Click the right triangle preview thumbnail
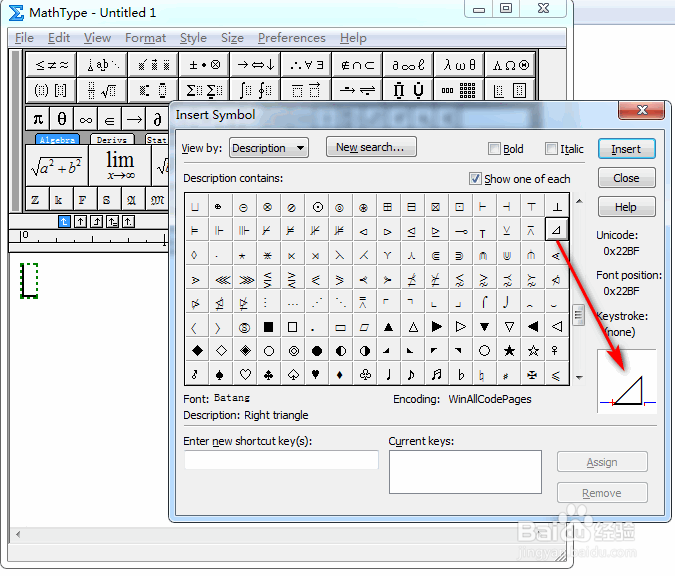Screen dimensions: 675x576 [627, 381]
